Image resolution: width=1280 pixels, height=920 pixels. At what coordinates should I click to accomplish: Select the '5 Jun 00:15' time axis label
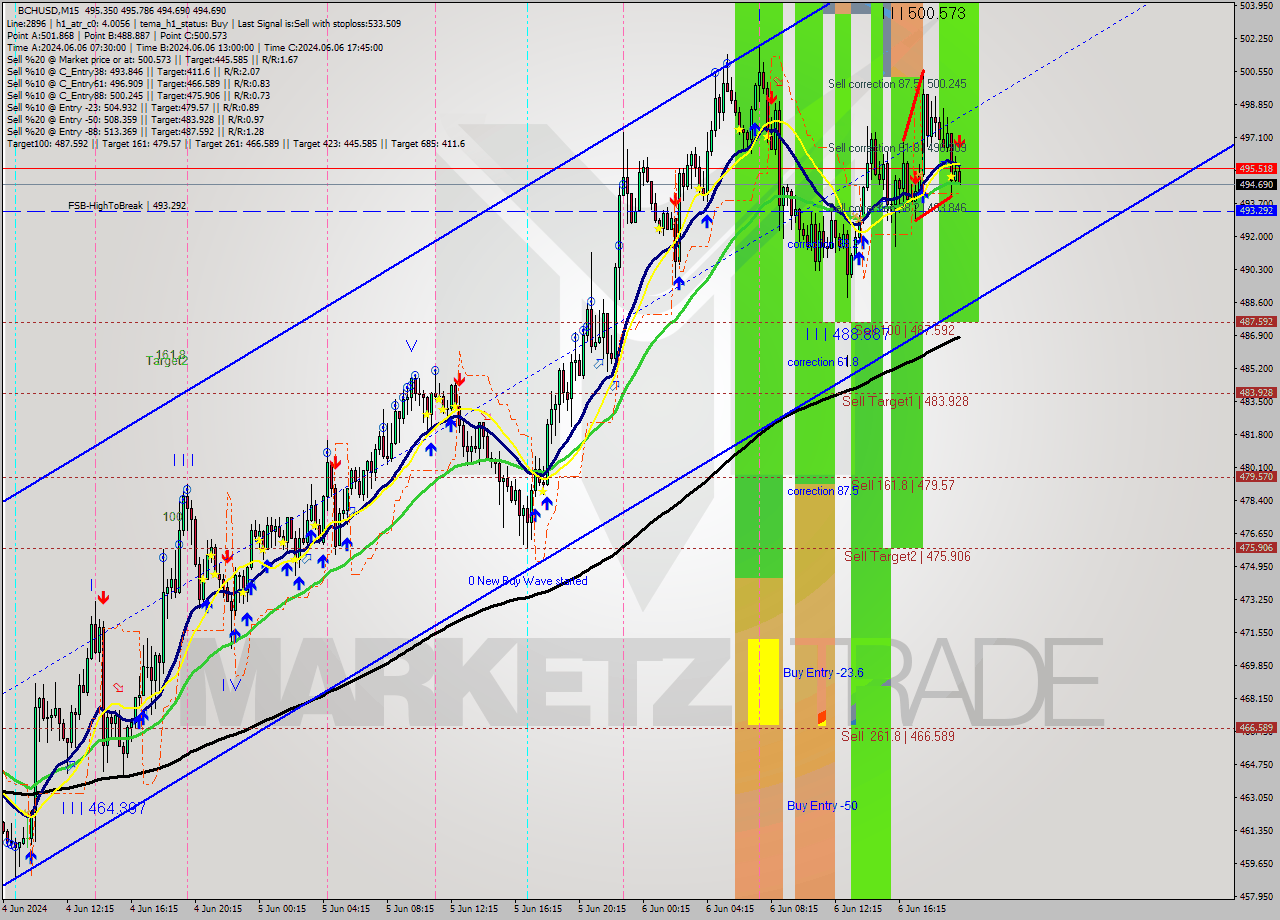coord(282,909)
